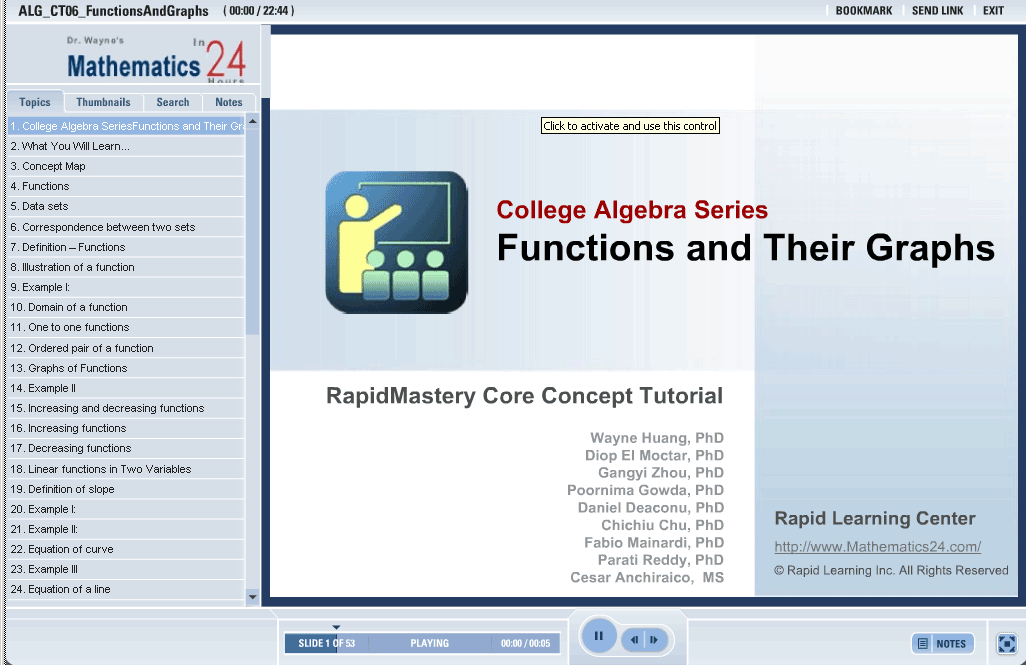Open the Search tab
This screenshot has height=665, width=1026.
pos(172,102)
